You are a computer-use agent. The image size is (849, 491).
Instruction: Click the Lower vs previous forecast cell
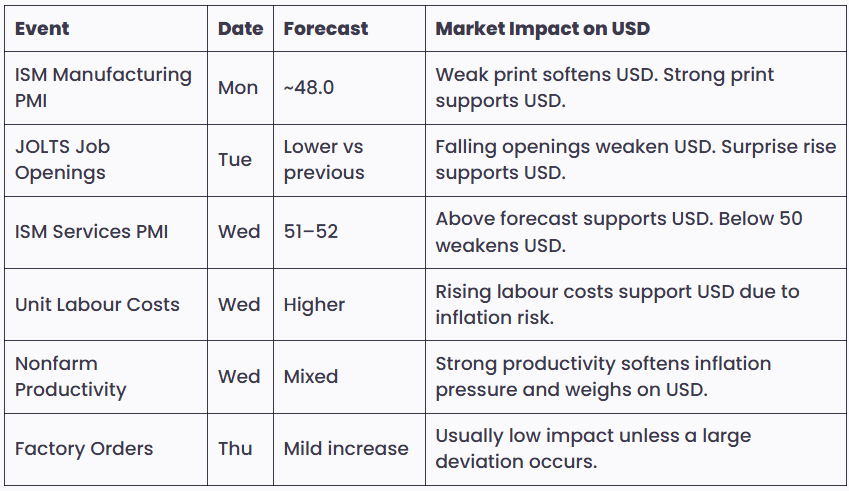coord(324,159)
